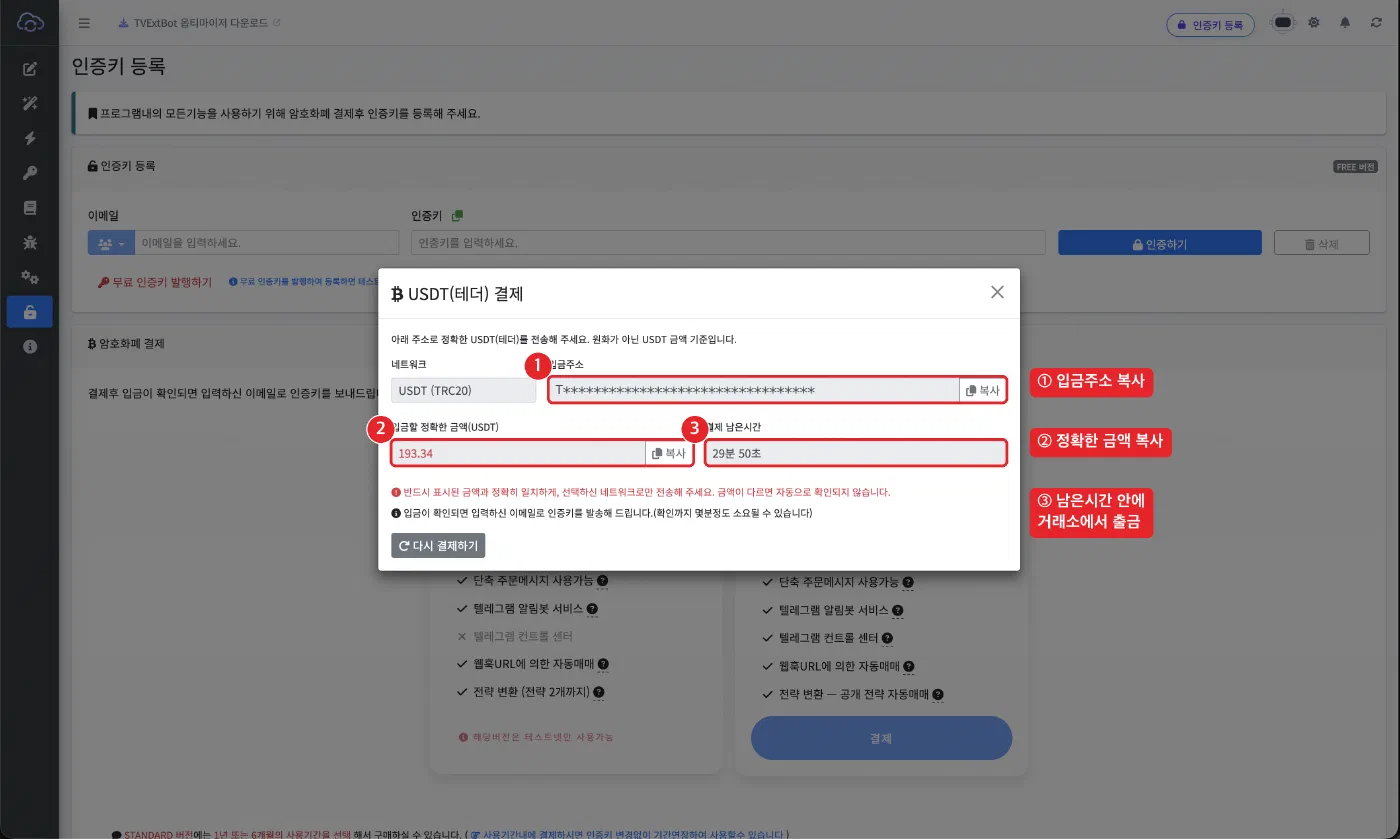Close the USDT payment dialog

coord(997,292)
